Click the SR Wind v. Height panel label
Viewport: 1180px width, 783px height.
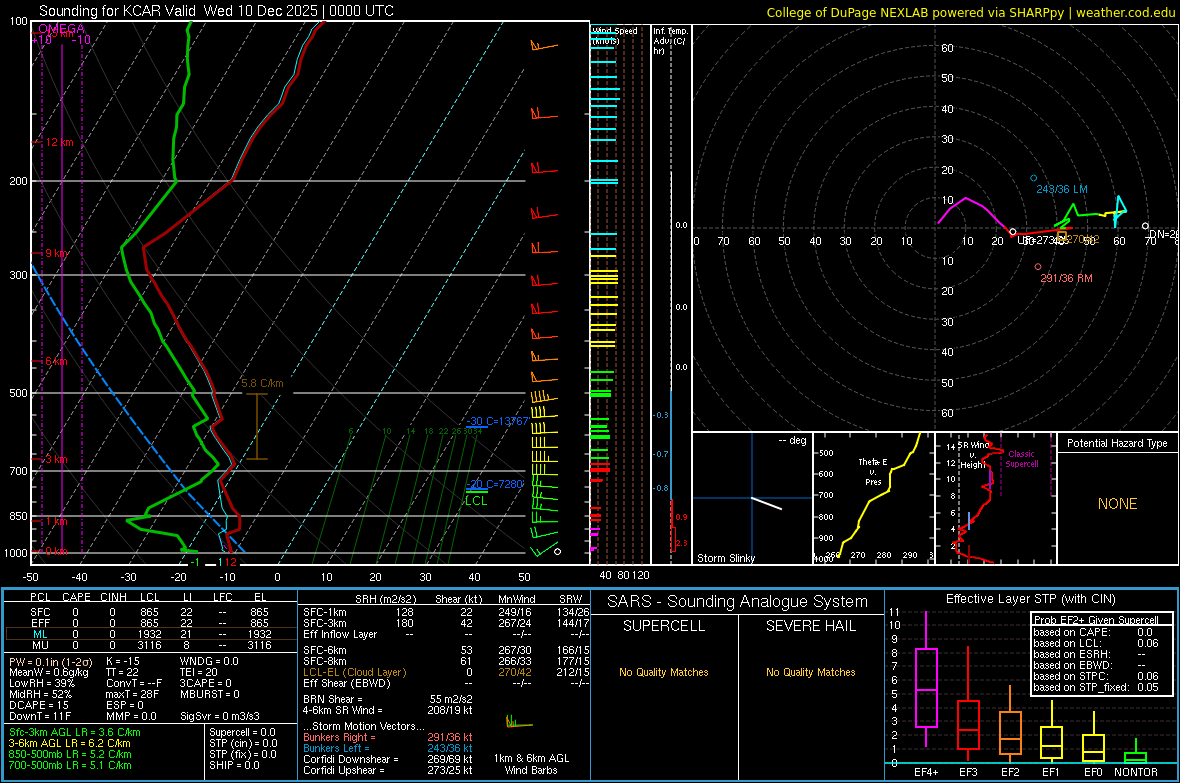click(975, 455)
